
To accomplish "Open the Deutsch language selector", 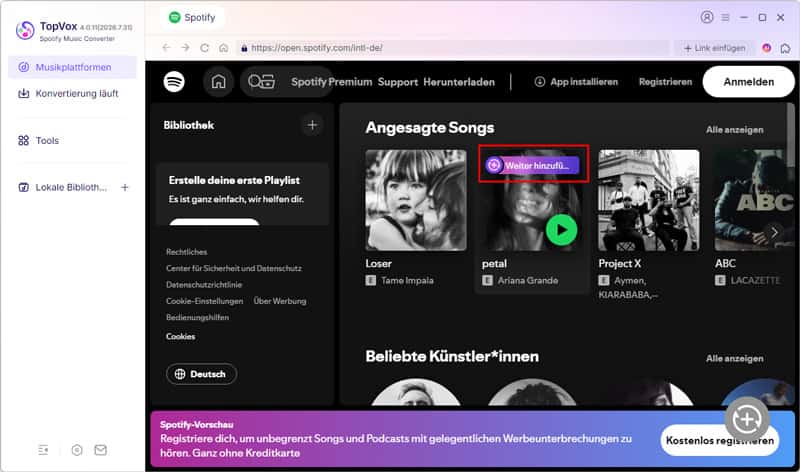I will [x=202, y=374].
